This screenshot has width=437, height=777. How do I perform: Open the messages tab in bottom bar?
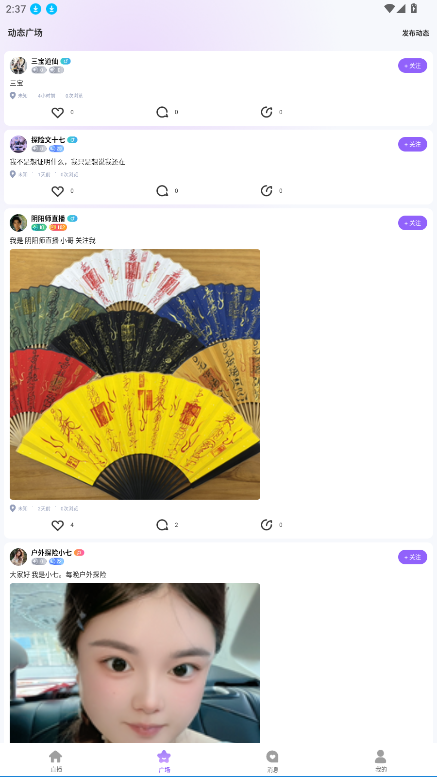point(272,761)
